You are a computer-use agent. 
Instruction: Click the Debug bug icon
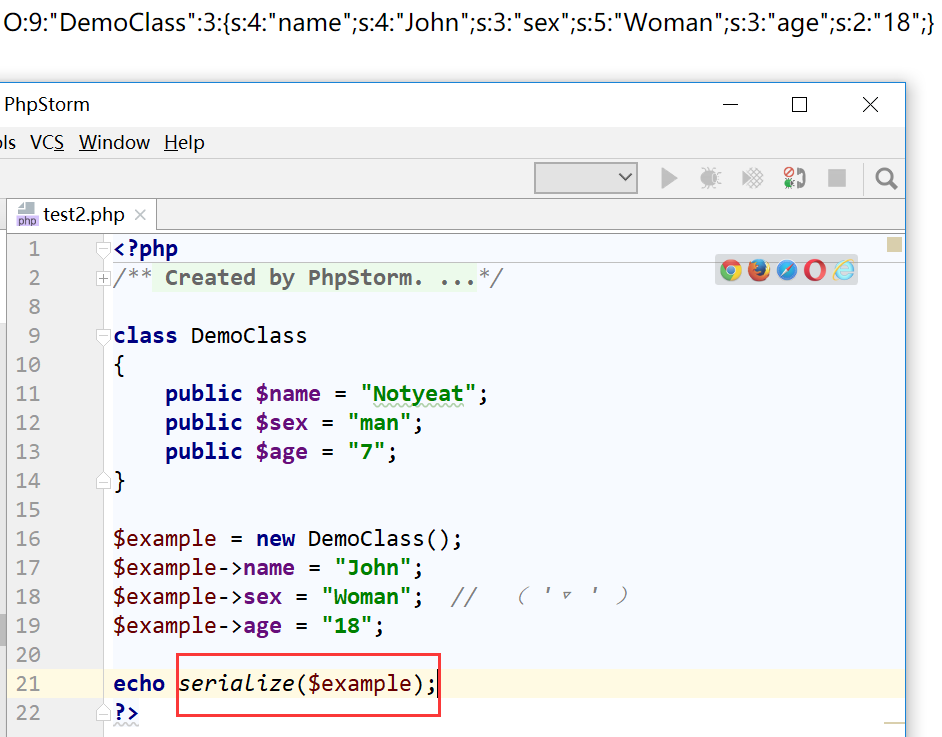click(710, 178)
